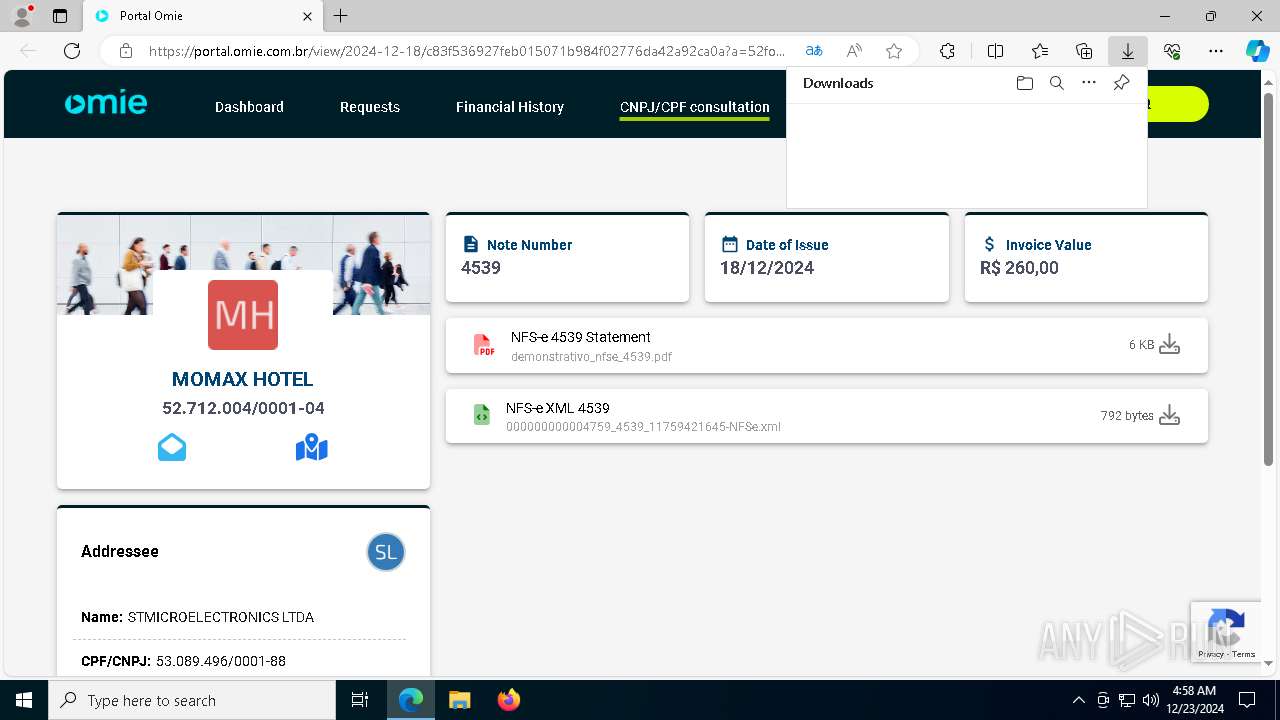Open the browser profile icon
1280x720 pixels.
22,16
